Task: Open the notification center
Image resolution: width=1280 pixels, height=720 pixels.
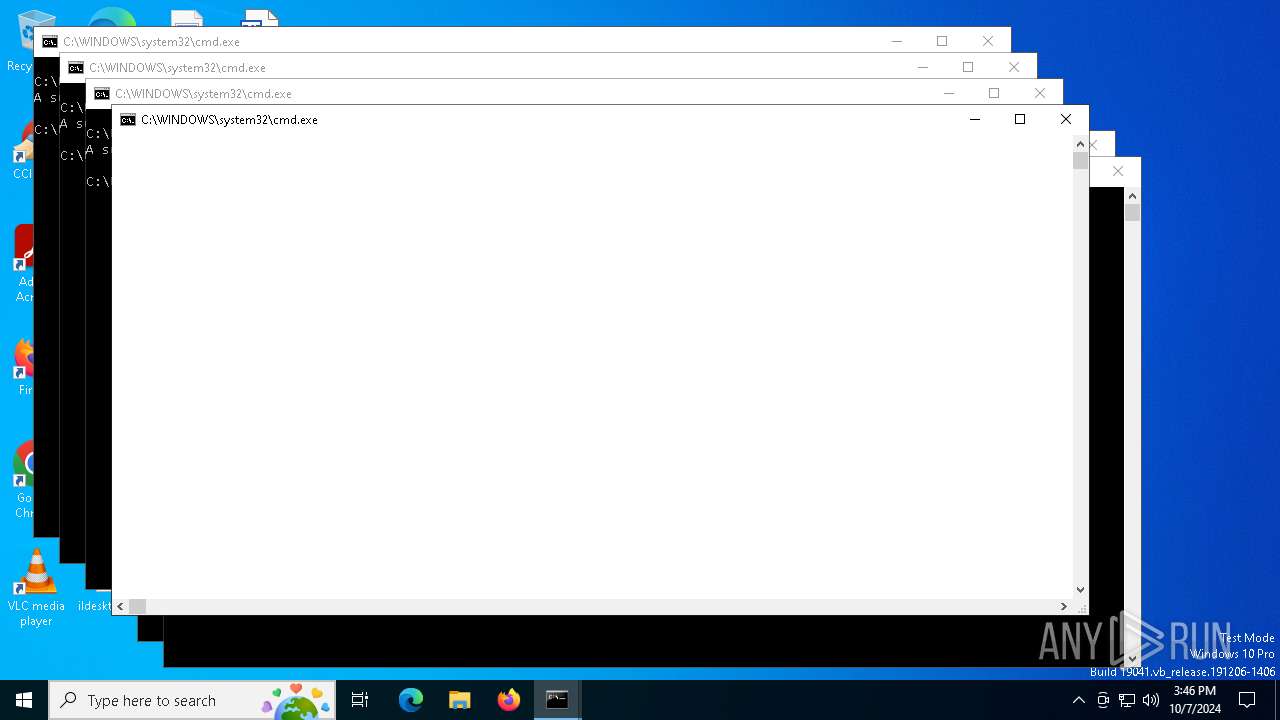Action: (1247, 700)
